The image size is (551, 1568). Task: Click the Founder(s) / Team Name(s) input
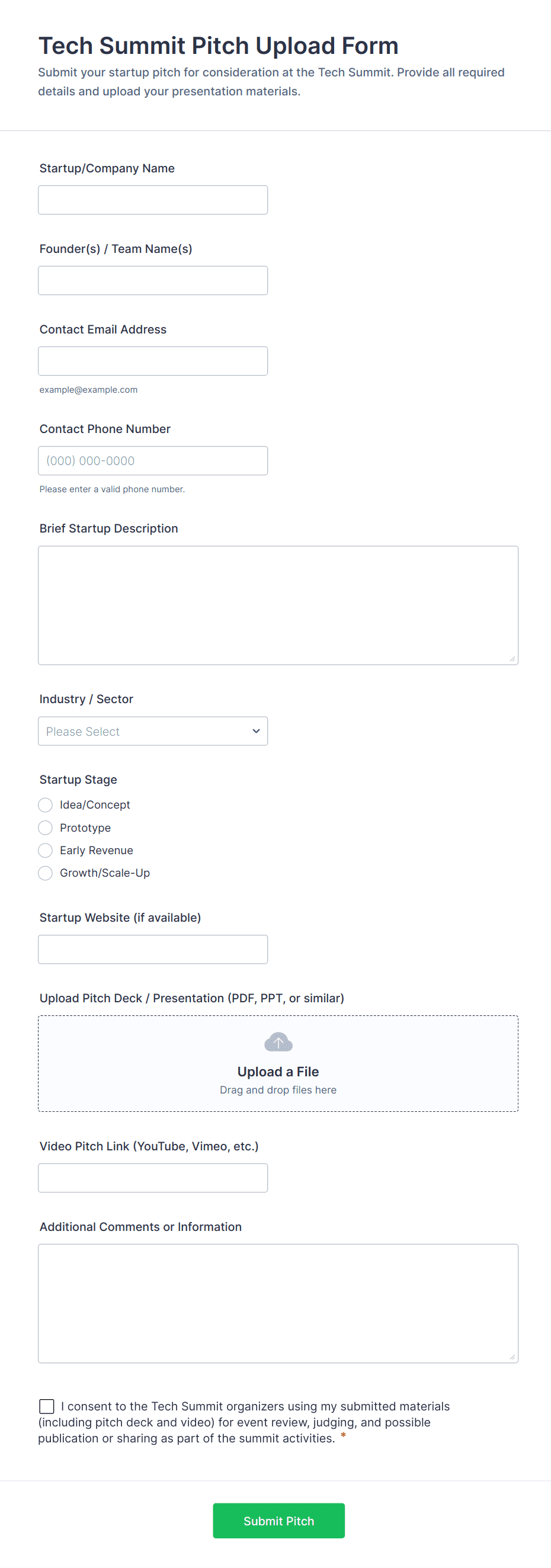tap(152, 281)
